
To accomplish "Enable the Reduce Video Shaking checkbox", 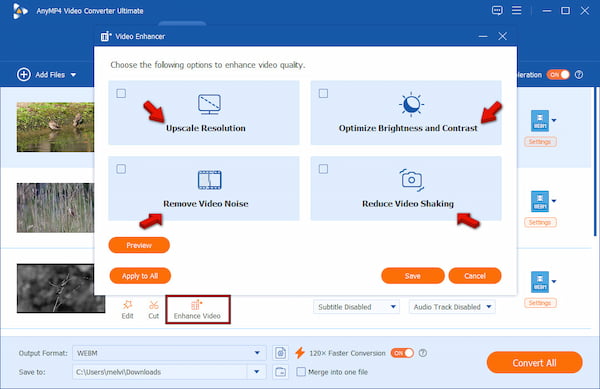I will (323, 169).
